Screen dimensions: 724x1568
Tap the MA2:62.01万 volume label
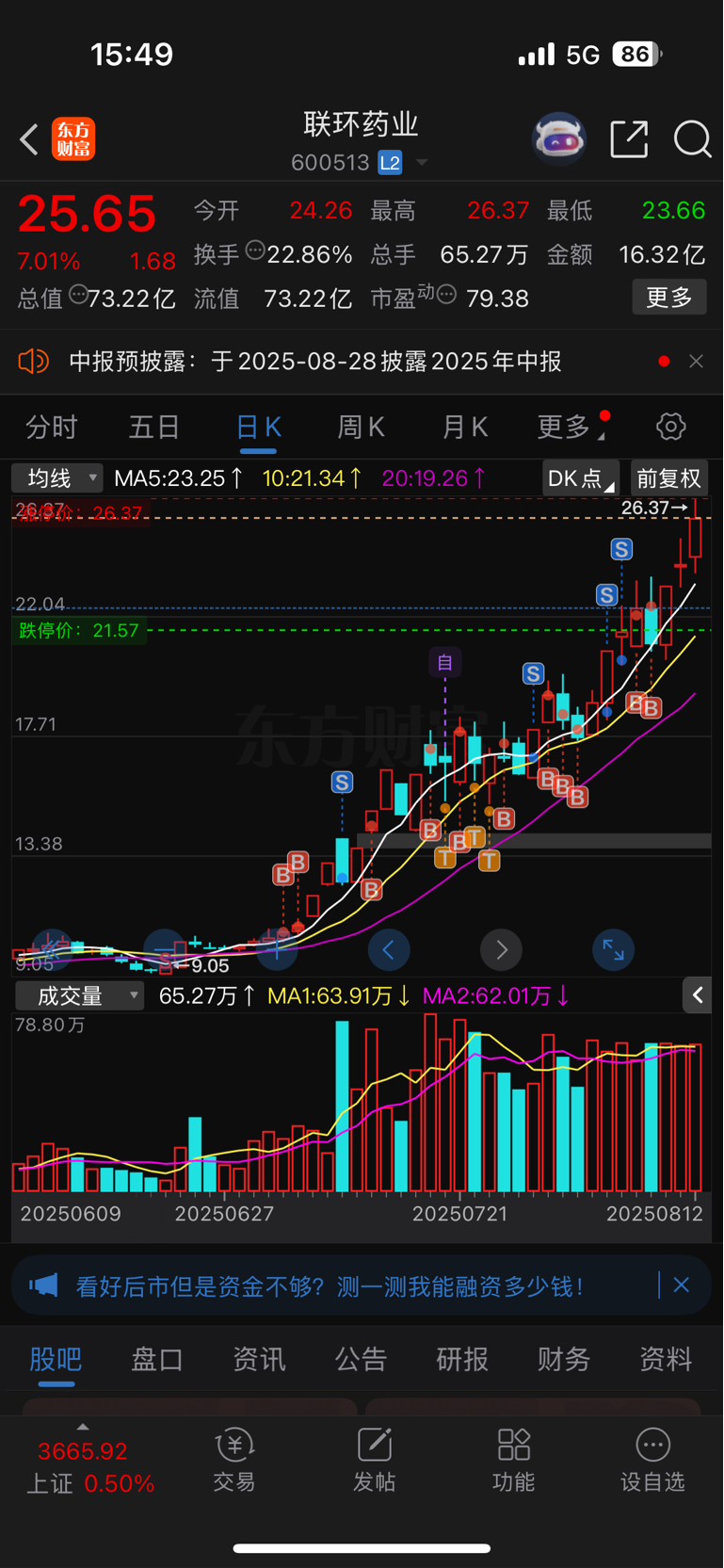pos(496,995)
